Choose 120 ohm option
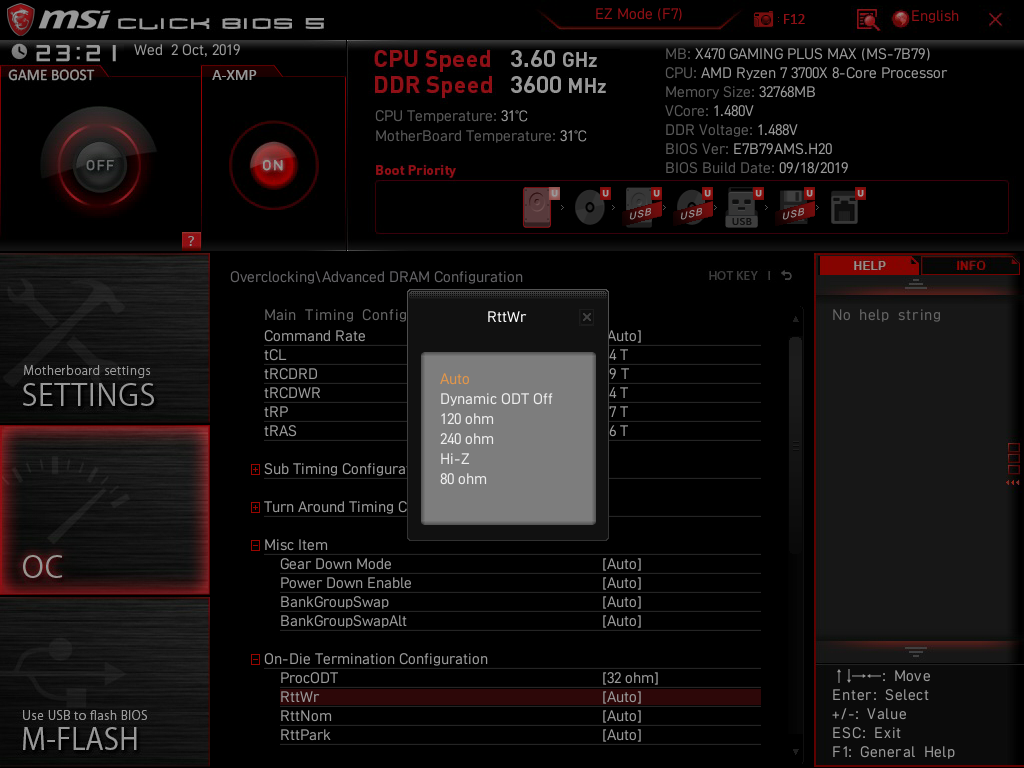 (466, 419)
